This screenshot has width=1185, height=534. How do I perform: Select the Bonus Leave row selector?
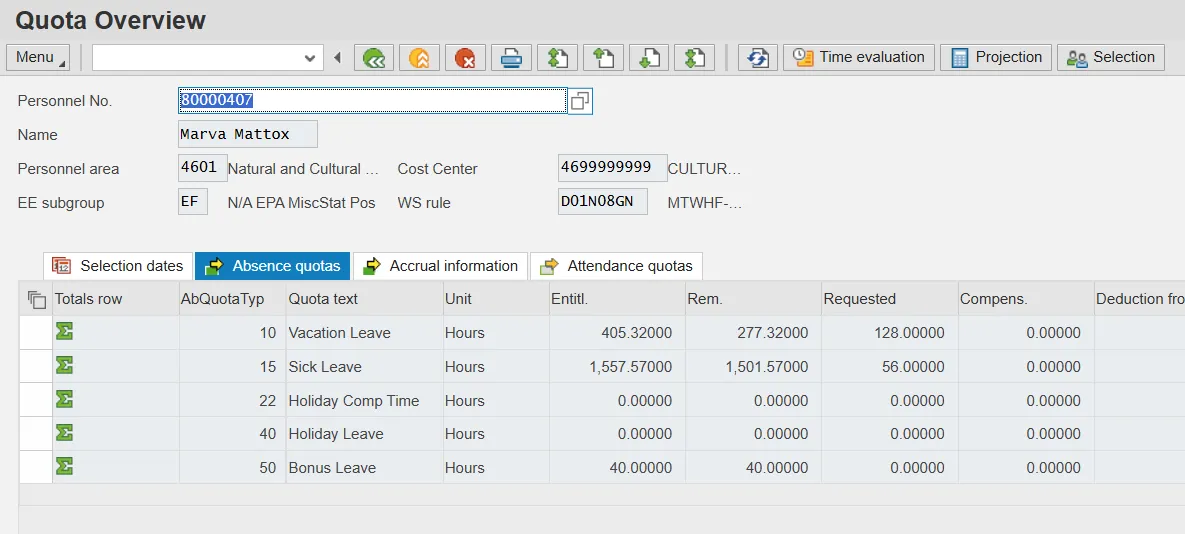click(35, 468)
